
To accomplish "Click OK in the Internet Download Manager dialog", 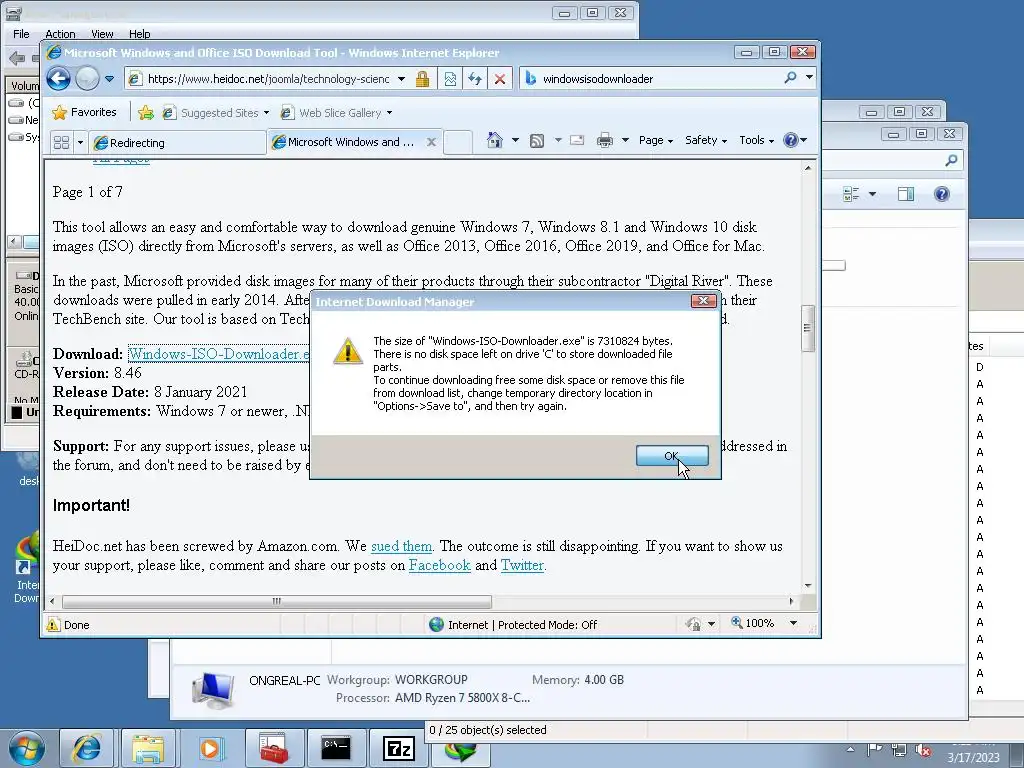I will [x=672, y=456].
